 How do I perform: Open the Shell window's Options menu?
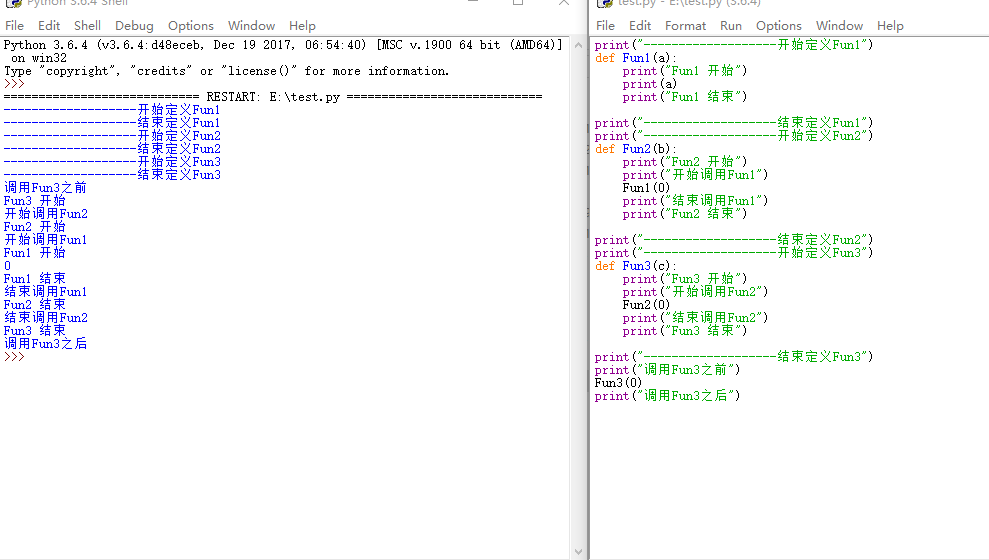pos(190,25)
